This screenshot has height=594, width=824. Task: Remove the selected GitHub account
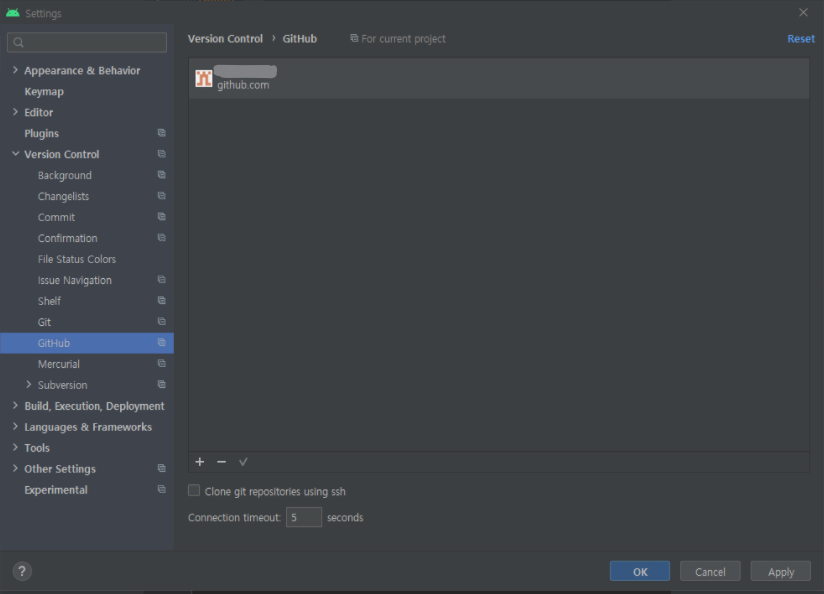click(221, 461)
